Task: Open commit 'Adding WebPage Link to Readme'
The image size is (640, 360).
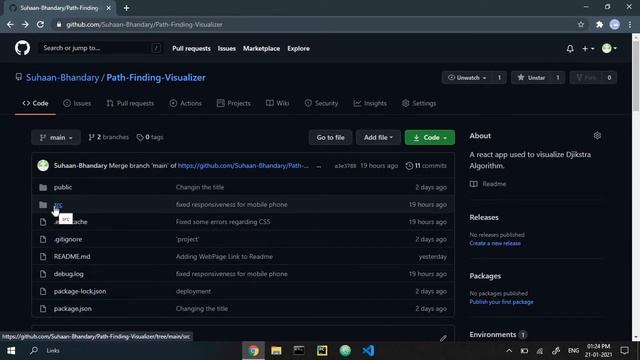Action: 224,257
